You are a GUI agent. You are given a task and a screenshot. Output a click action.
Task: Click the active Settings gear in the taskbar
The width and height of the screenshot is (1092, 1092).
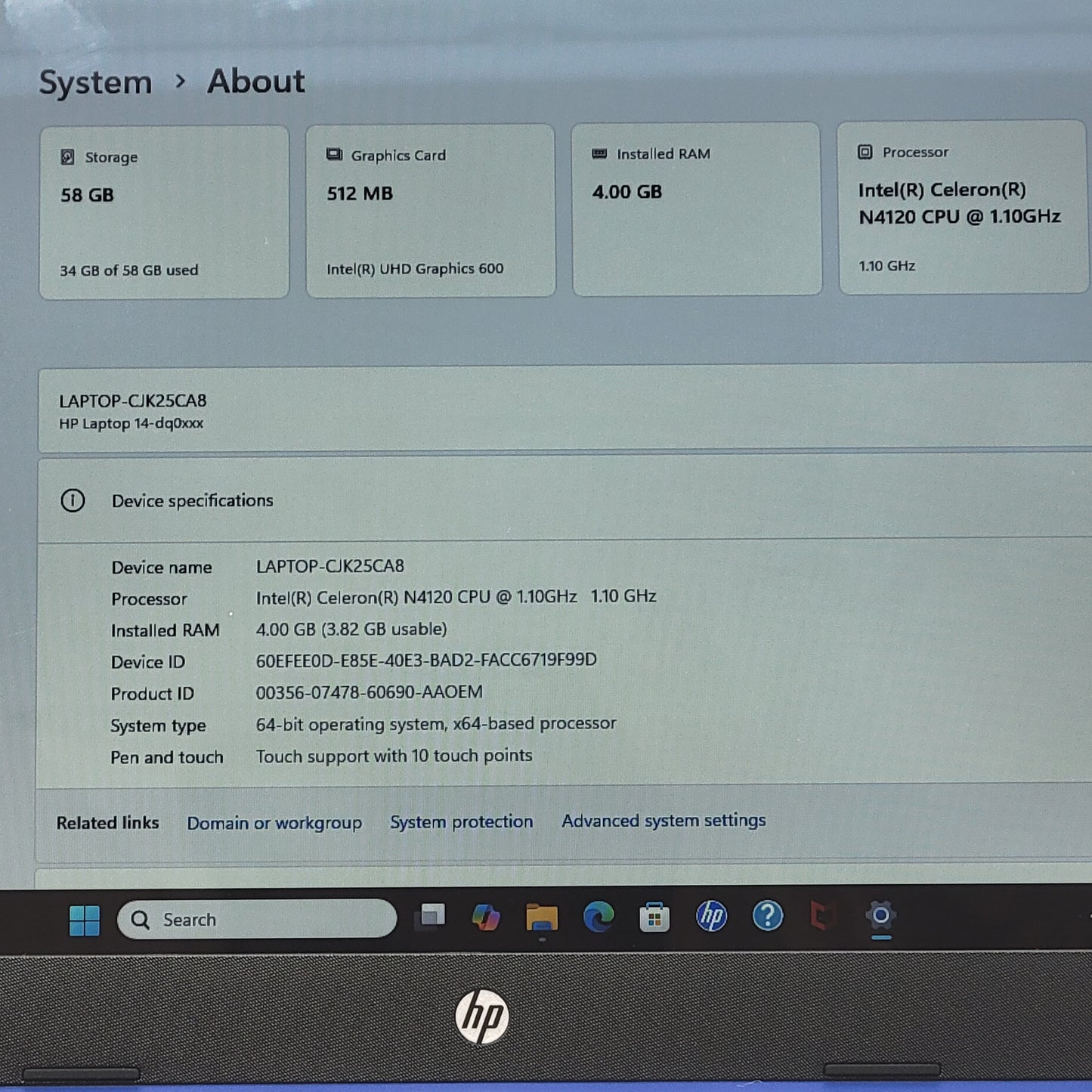coord(881,917)
